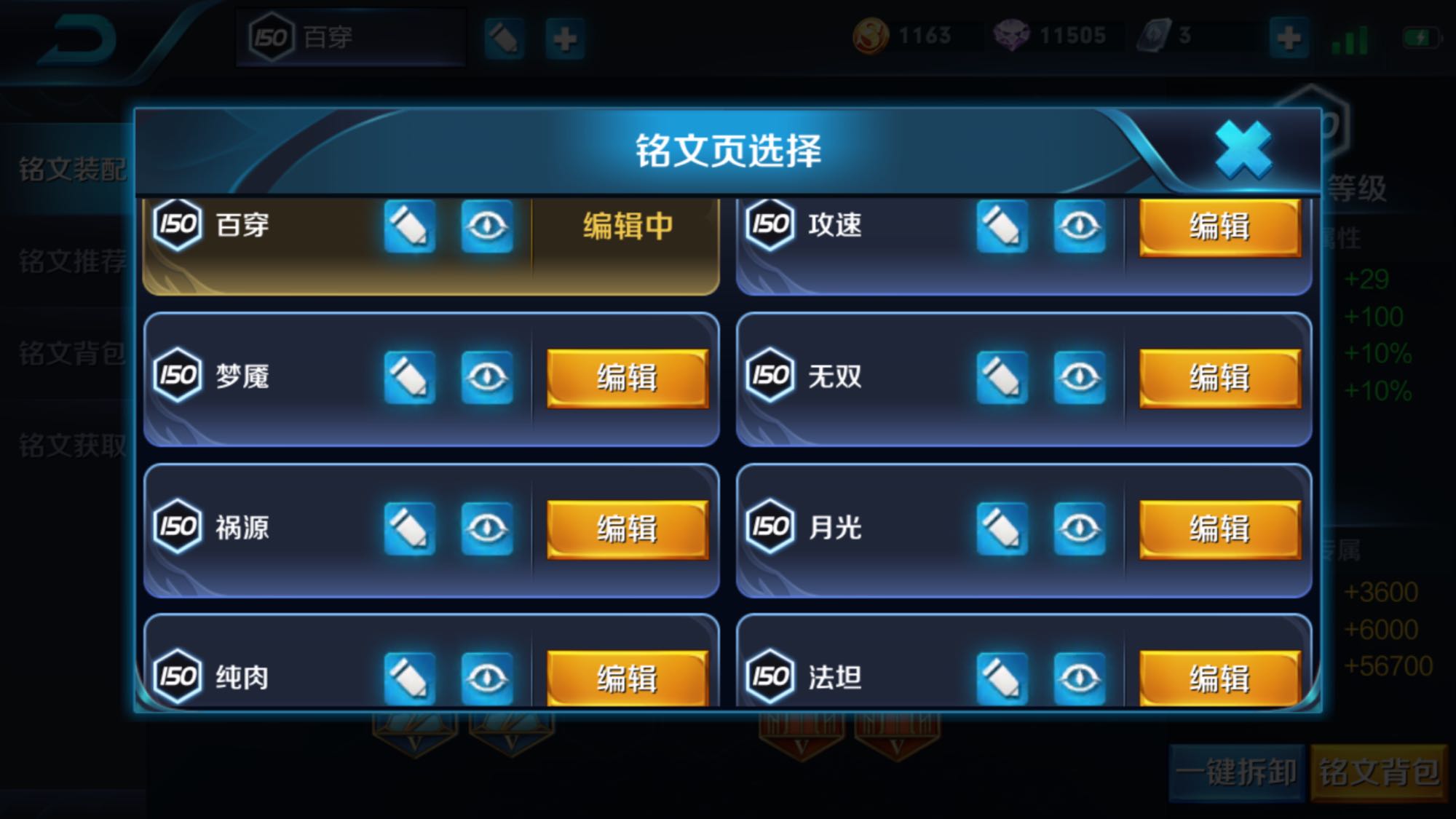Viewport: 1456px width, 819px height.
Task: Rename the 祸源 rune page
Action: [x=410, y=528]
